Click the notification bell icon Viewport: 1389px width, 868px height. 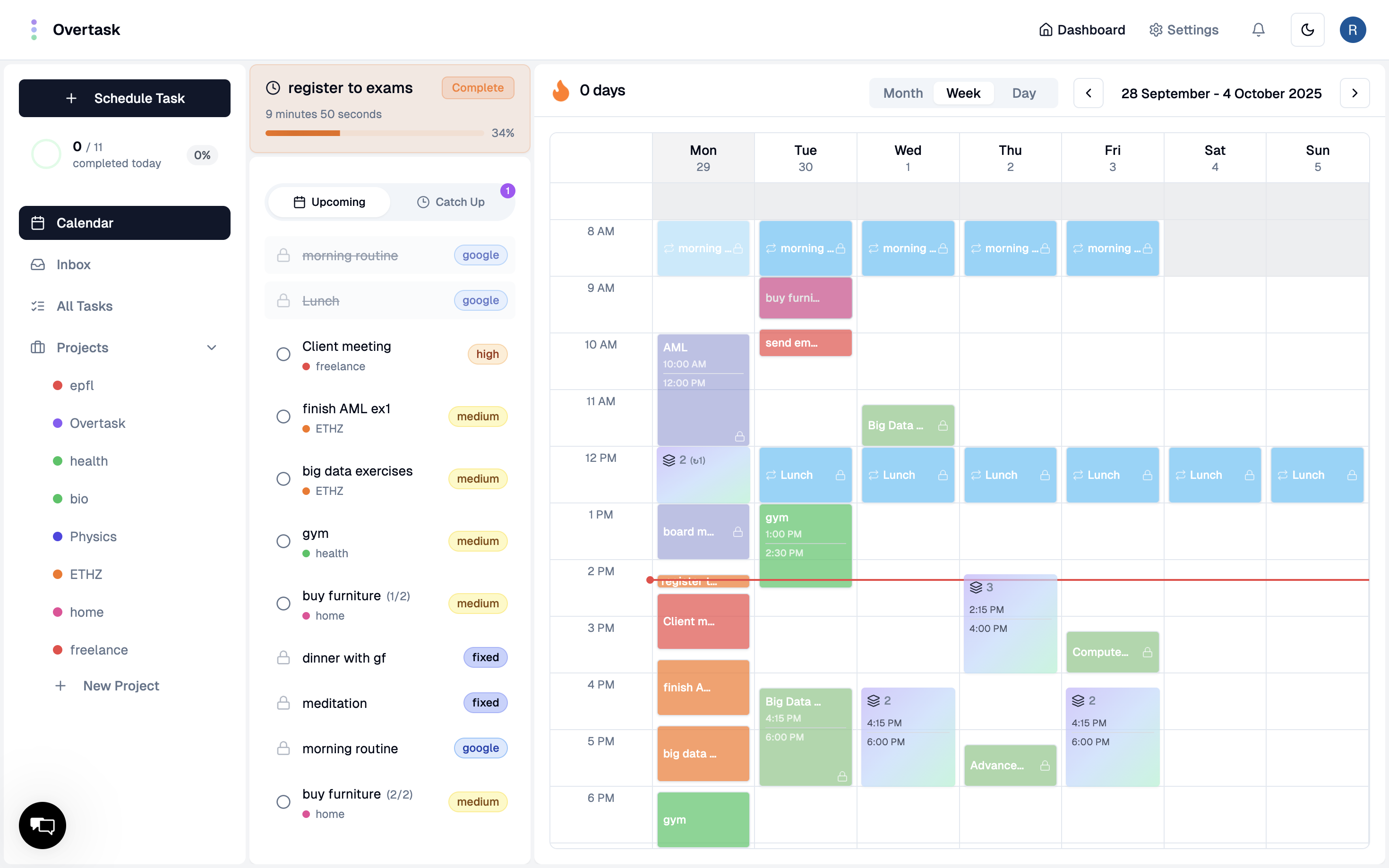[x=1258, y=30]
